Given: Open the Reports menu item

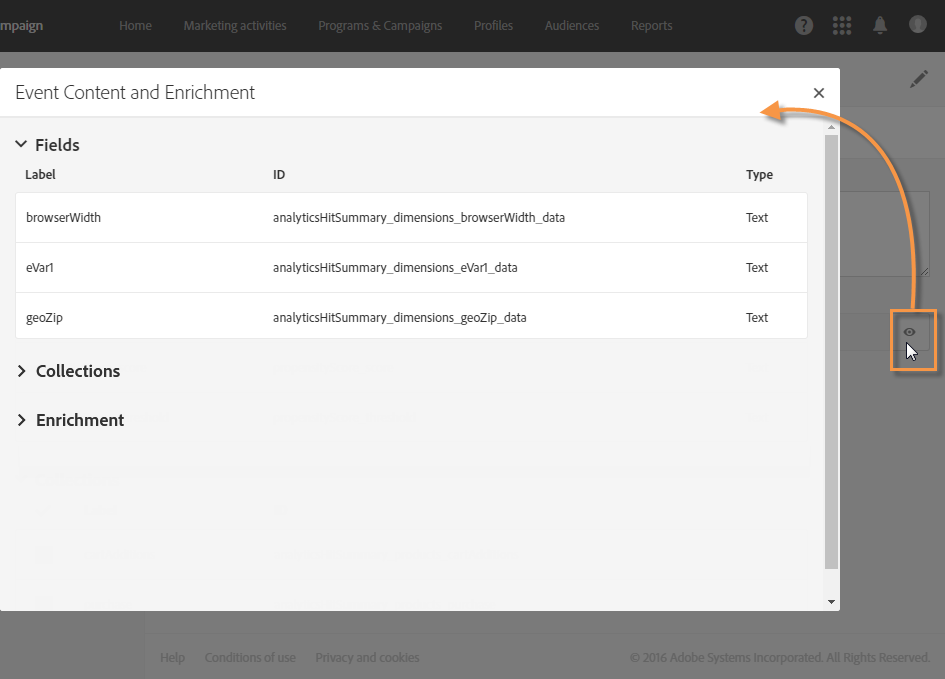Looking at the screenshot, I should 651,25.
